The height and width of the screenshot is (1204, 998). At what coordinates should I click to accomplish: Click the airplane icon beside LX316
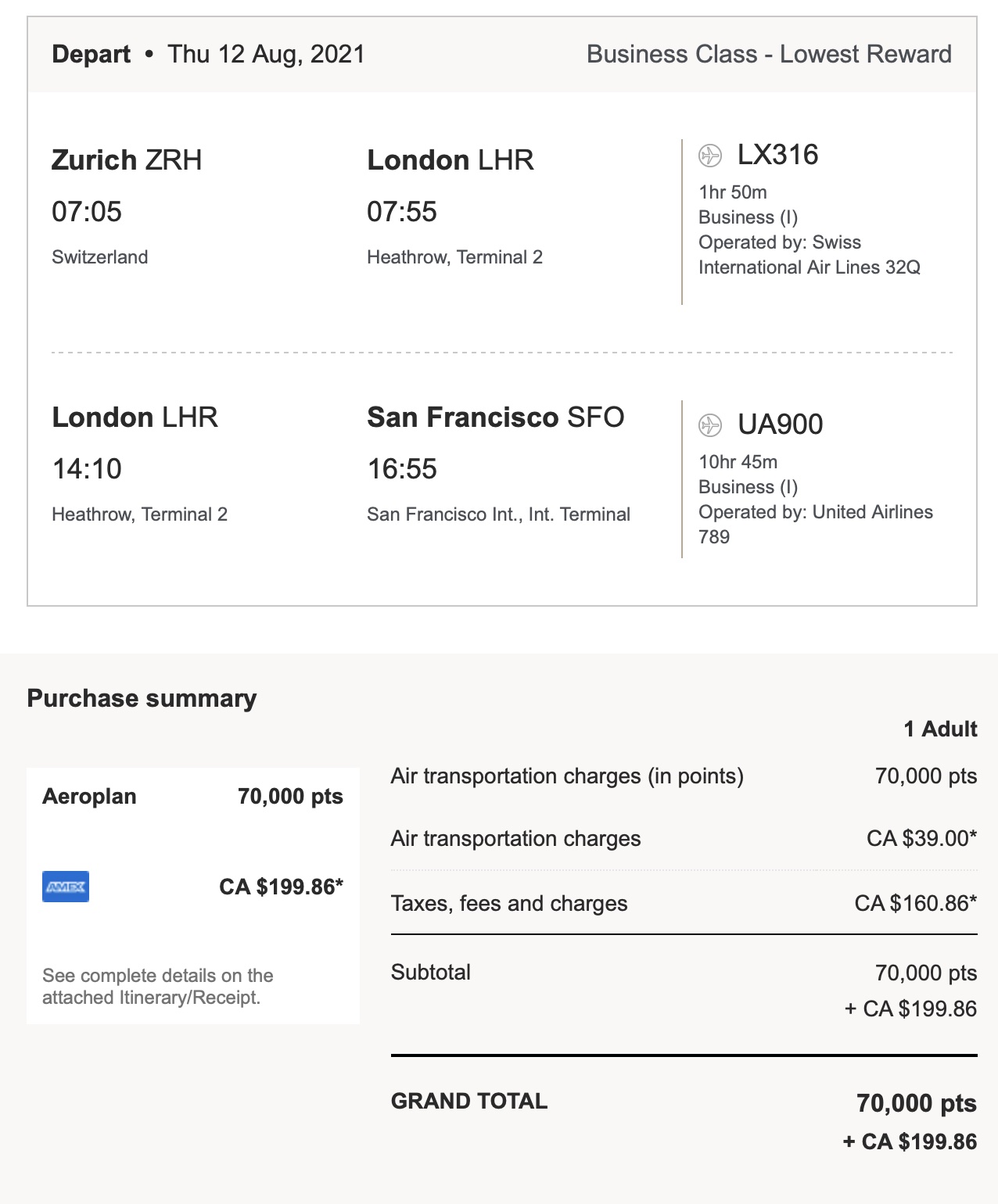(709, 156)
